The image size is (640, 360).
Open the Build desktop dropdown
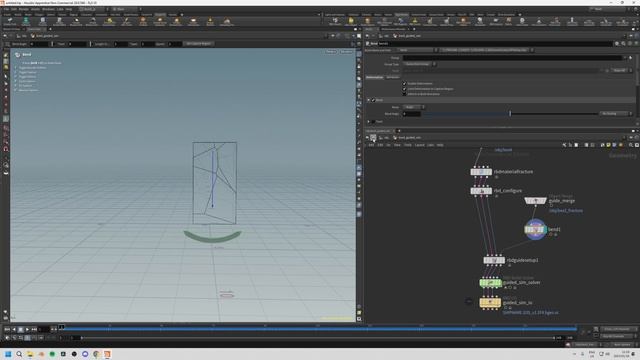pyautogui.click(x=93, y=9)
